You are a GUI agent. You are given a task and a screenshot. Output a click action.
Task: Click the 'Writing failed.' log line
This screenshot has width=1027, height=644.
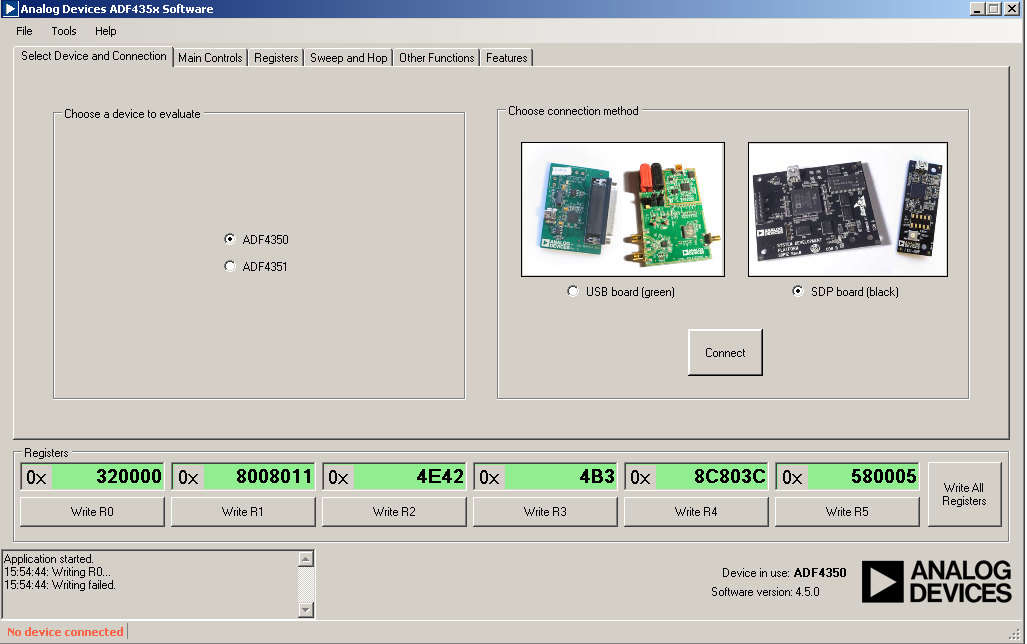pos(60,585)
